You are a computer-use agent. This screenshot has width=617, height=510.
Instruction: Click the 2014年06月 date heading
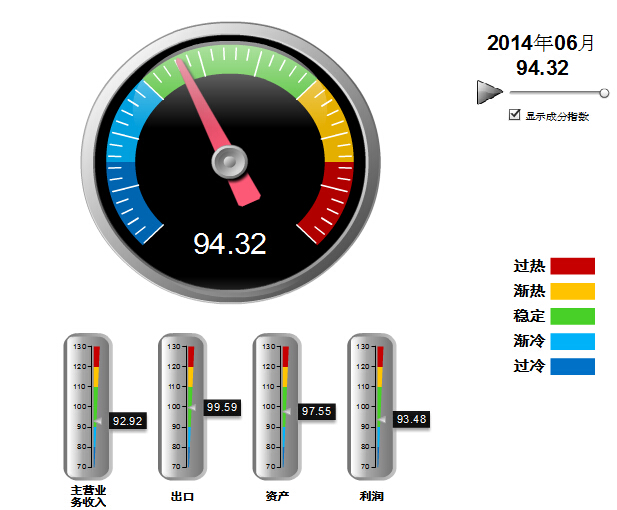point(541,43)
